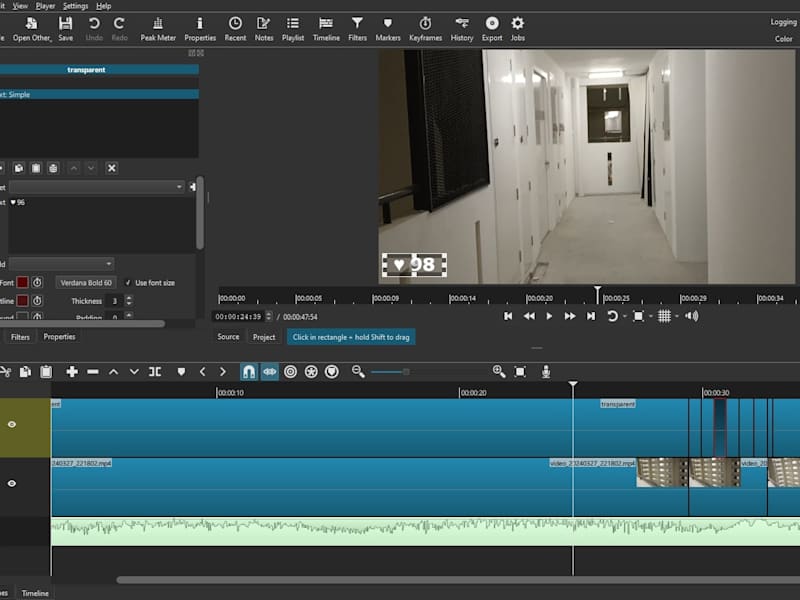Save the project with the Save icon
The width and height of the screenshot is (800, 600).
(65, 29)
